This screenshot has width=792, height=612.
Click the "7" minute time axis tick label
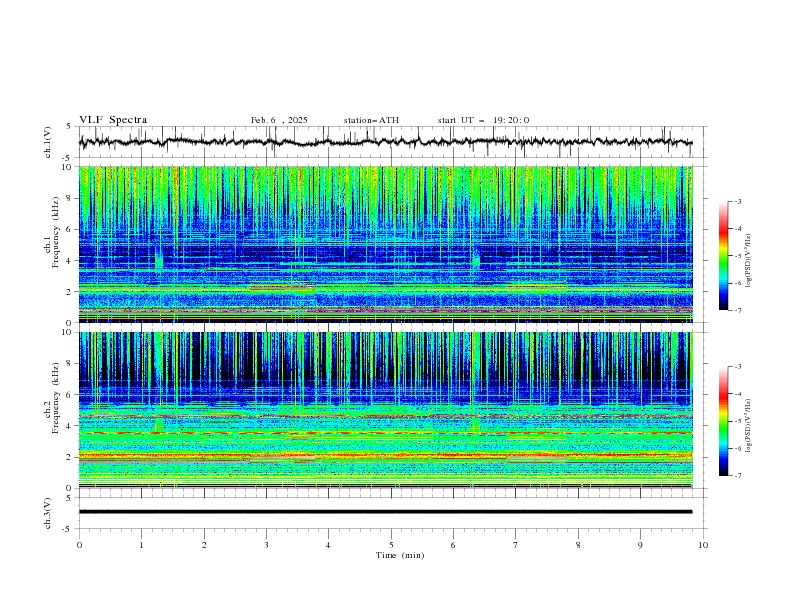pos(515,545)
